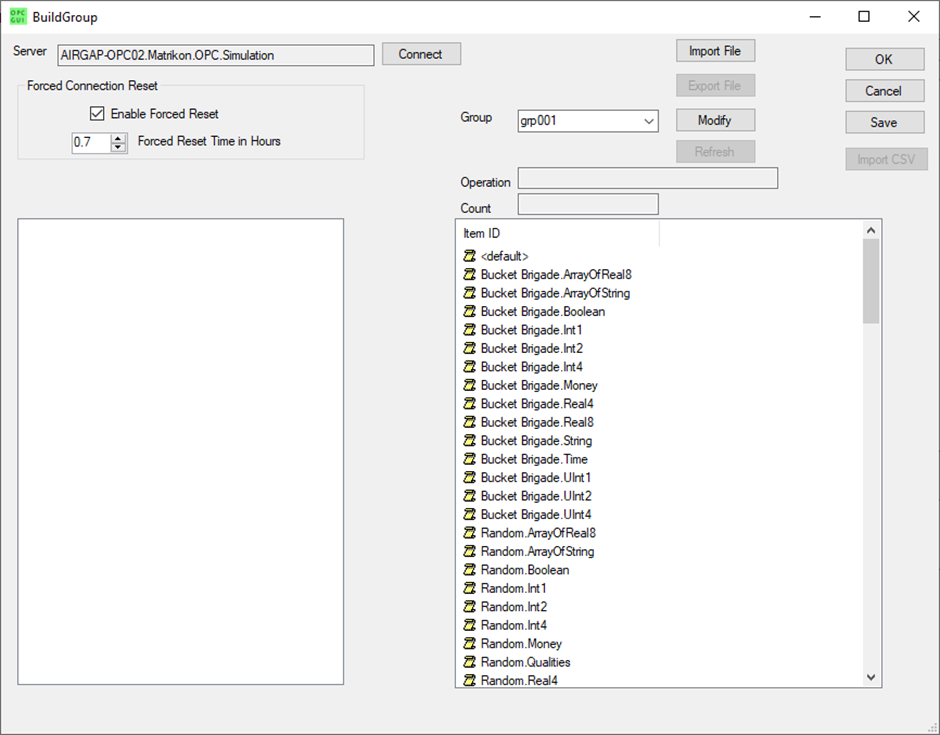Click the Modify button for the group
This screenshot has width=940, height=735.
click(715, 121)
